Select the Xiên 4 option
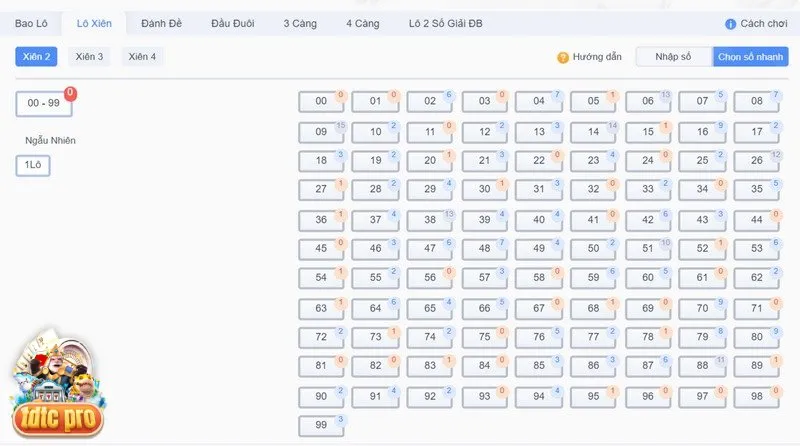 pos(142,57)
